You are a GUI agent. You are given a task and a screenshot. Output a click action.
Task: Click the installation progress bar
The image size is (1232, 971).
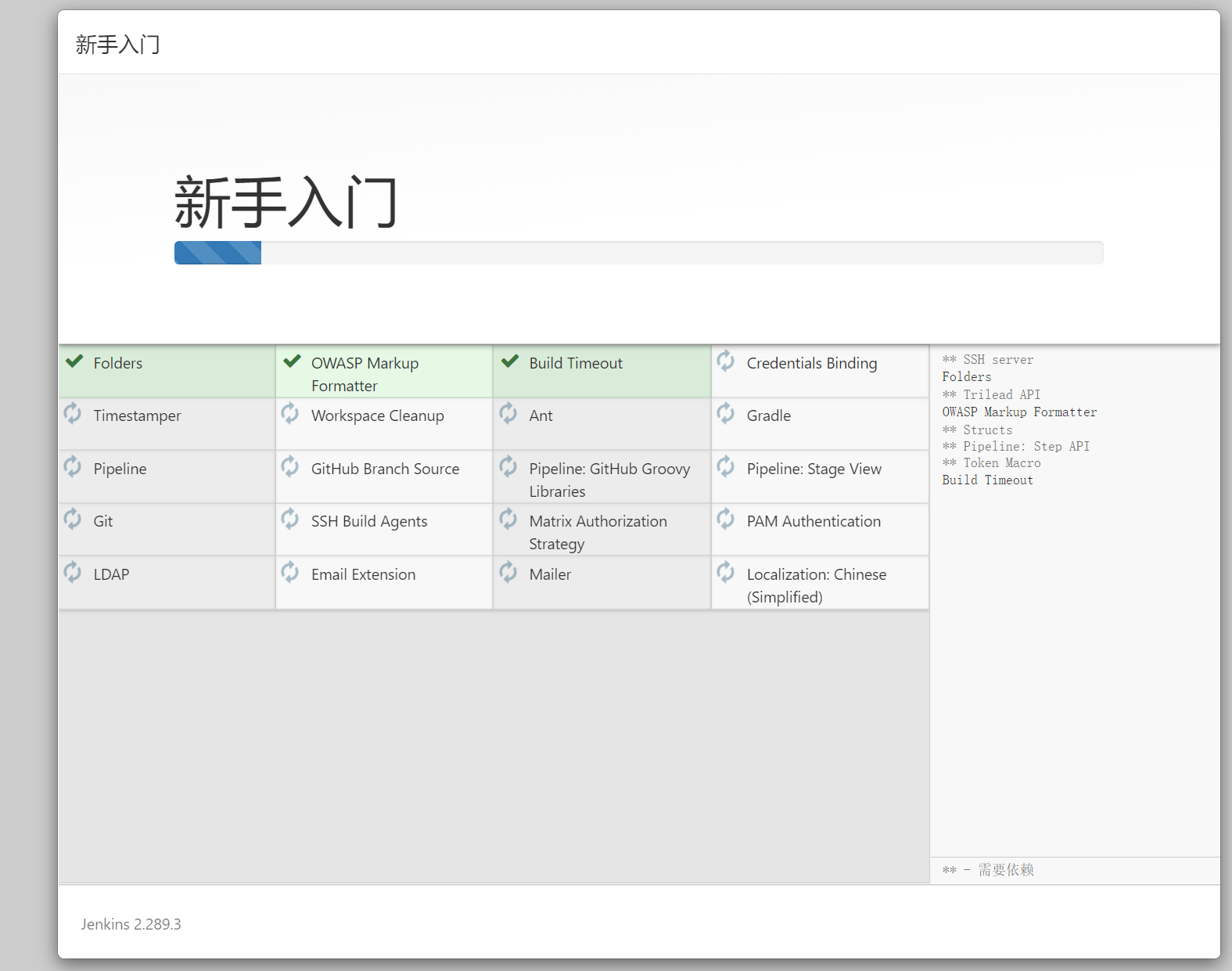point(638,253)
